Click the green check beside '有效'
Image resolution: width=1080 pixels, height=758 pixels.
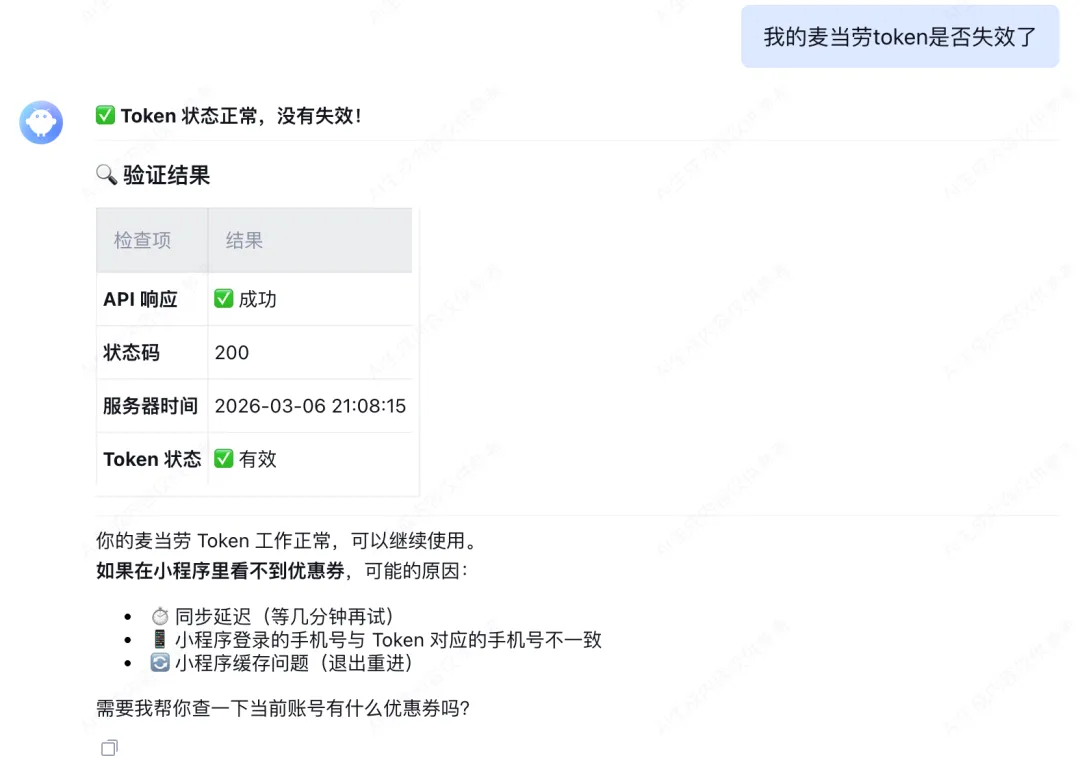pyautogui.click(x=223, y=459)
